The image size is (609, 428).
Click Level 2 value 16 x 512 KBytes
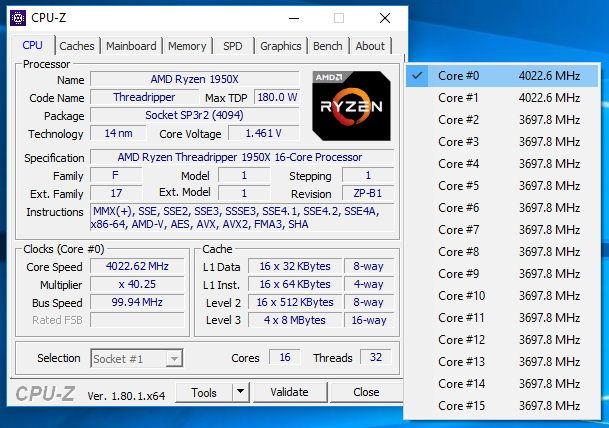(x=295, y=302)
